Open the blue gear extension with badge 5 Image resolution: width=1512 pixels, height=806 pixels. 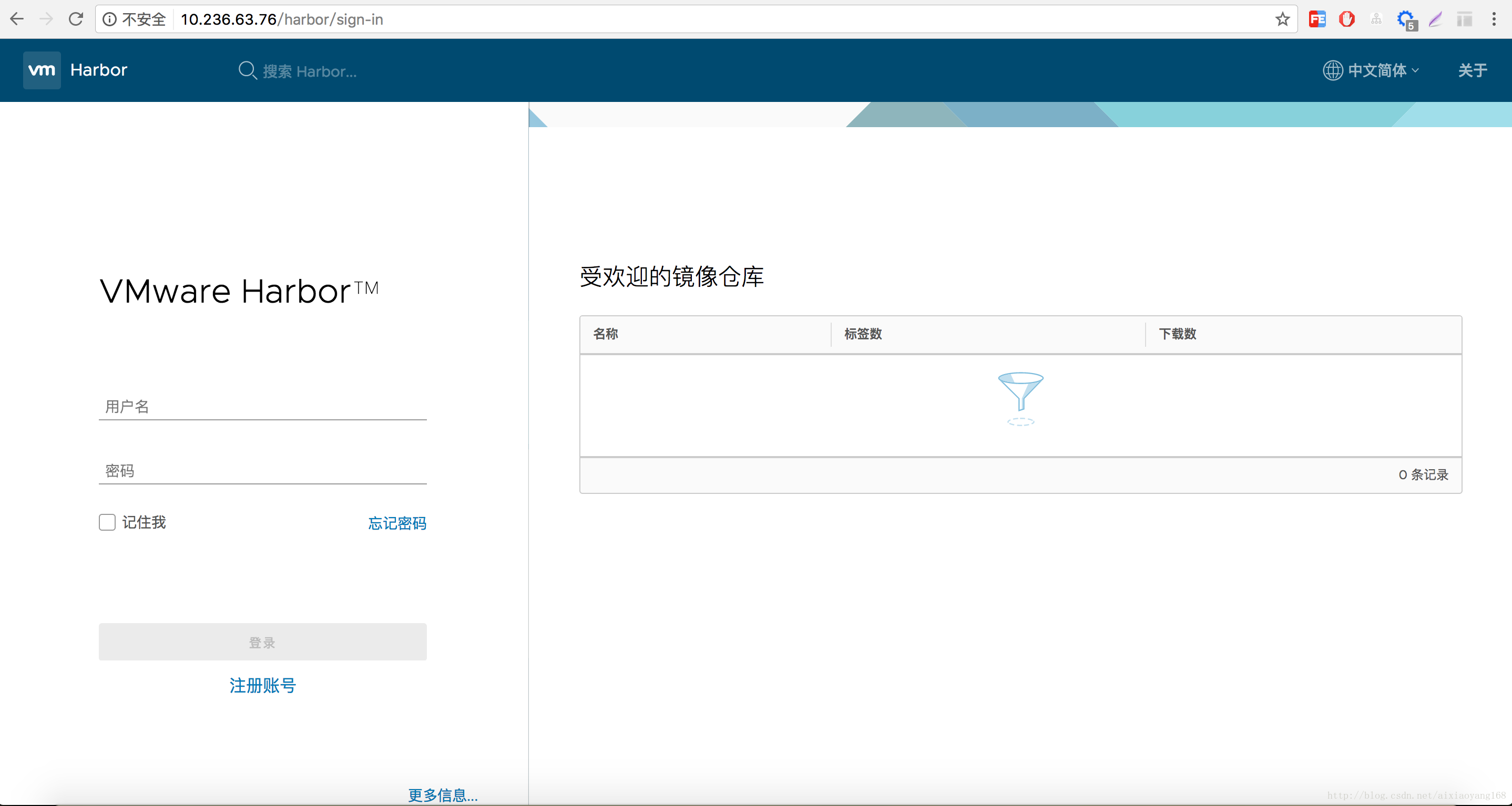pos(1407,20)
